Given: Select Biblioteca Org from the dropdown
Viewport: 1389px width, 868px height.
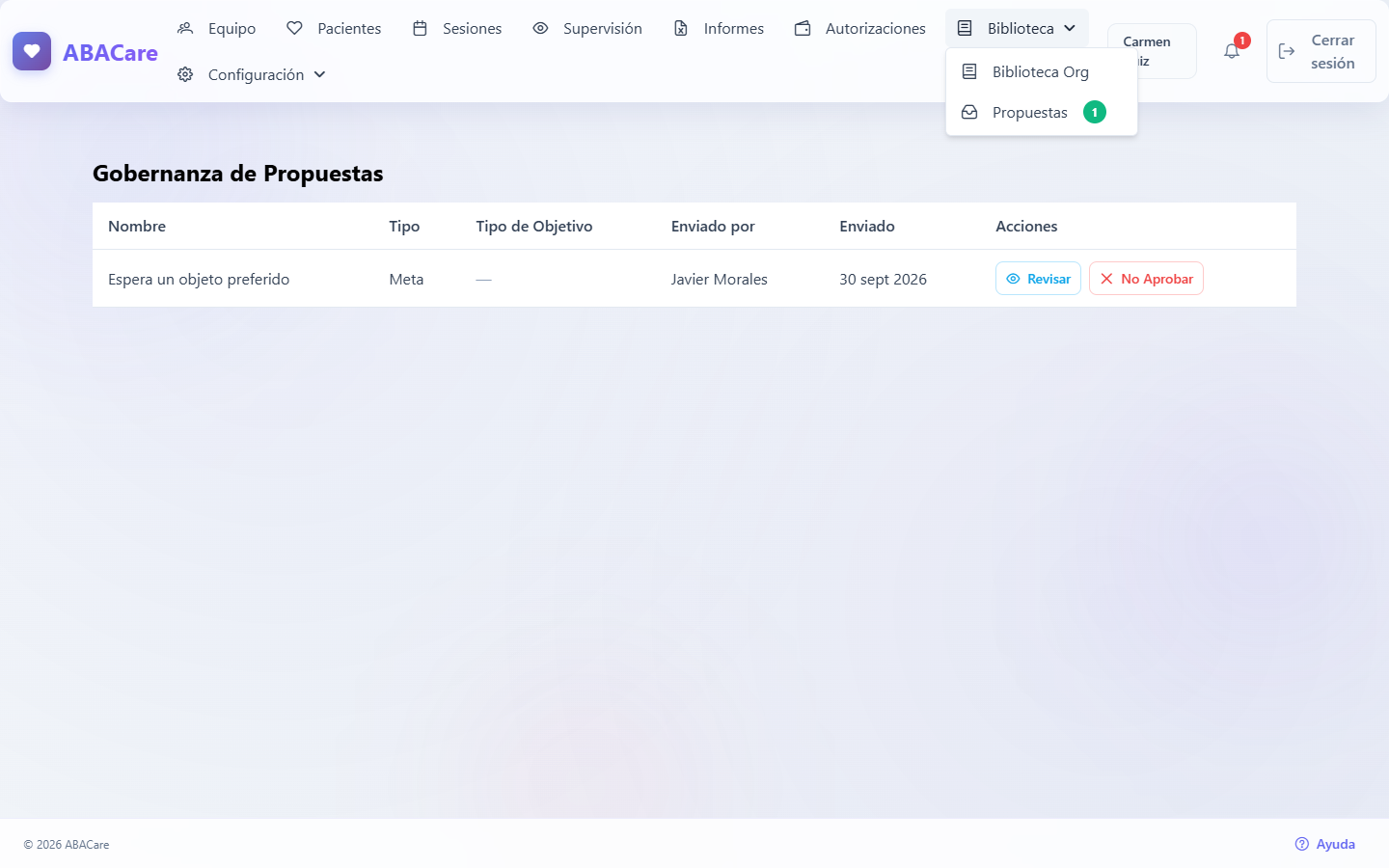Looking at the screenshot, I should (x=1042, y=71).
